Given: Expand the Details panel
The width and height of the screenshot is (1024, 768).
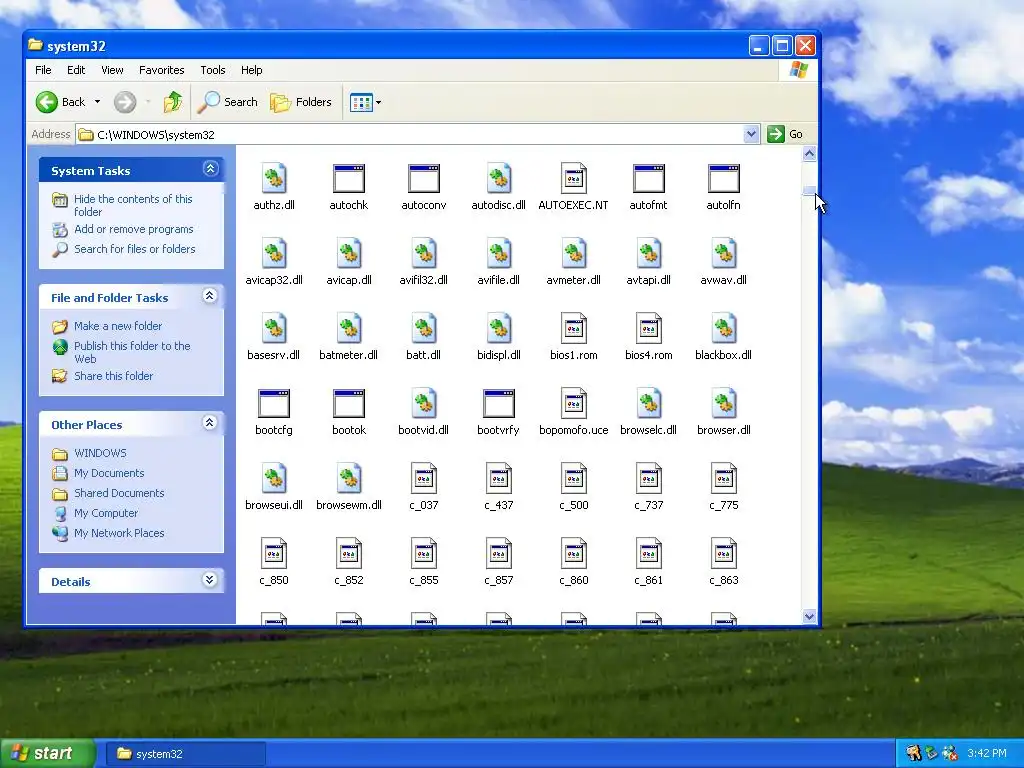Looking at the screenshot, I should tap(210, 580).
